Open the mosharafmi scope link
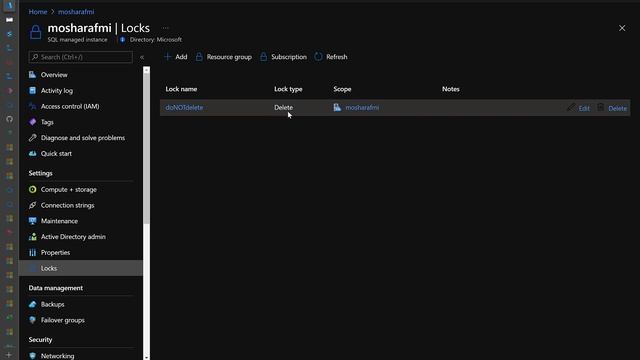 point(362,107)
